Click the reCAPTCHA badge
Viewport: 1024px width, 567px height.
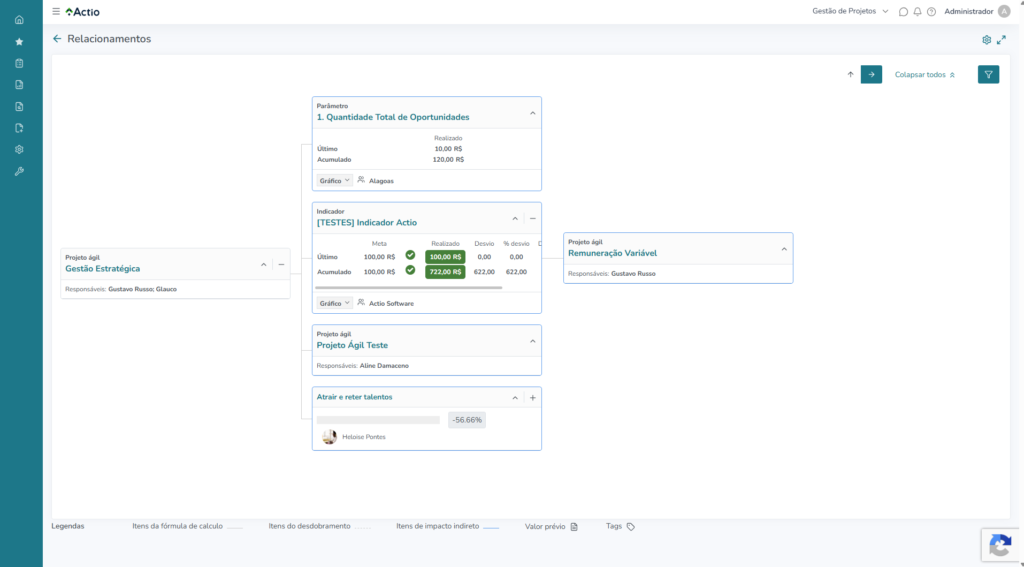[1002, 546]
